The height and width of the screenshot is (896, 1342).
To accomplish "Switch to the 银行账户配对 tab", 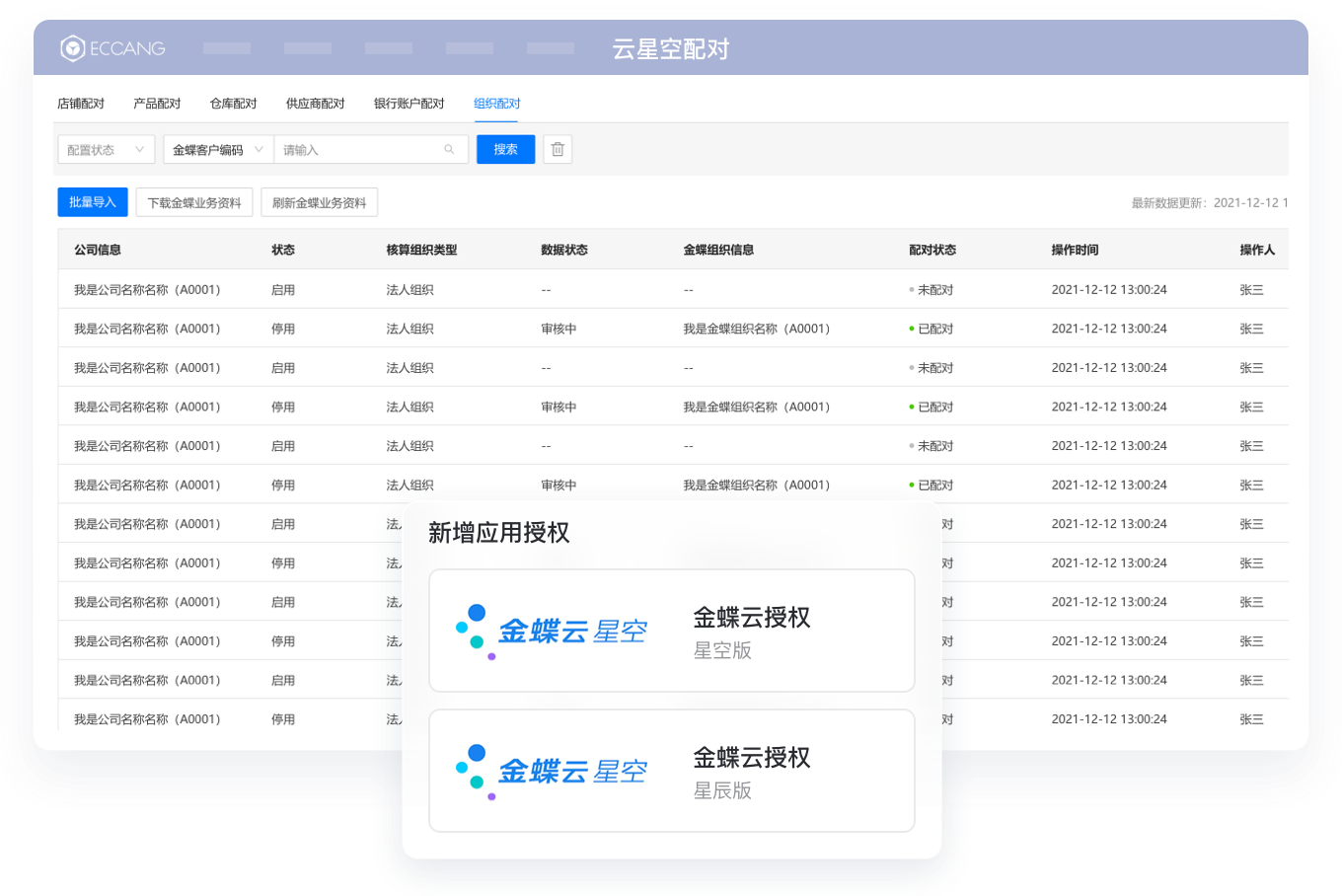I will [409, 104].
